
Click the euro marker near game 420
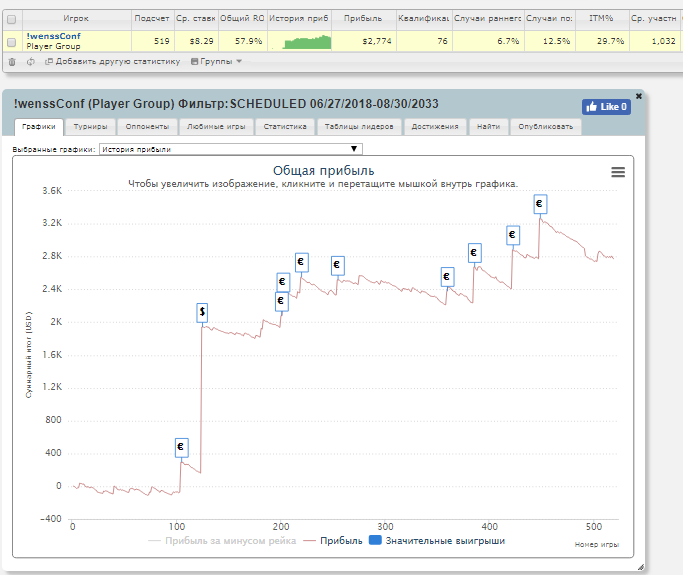[513, 235]
